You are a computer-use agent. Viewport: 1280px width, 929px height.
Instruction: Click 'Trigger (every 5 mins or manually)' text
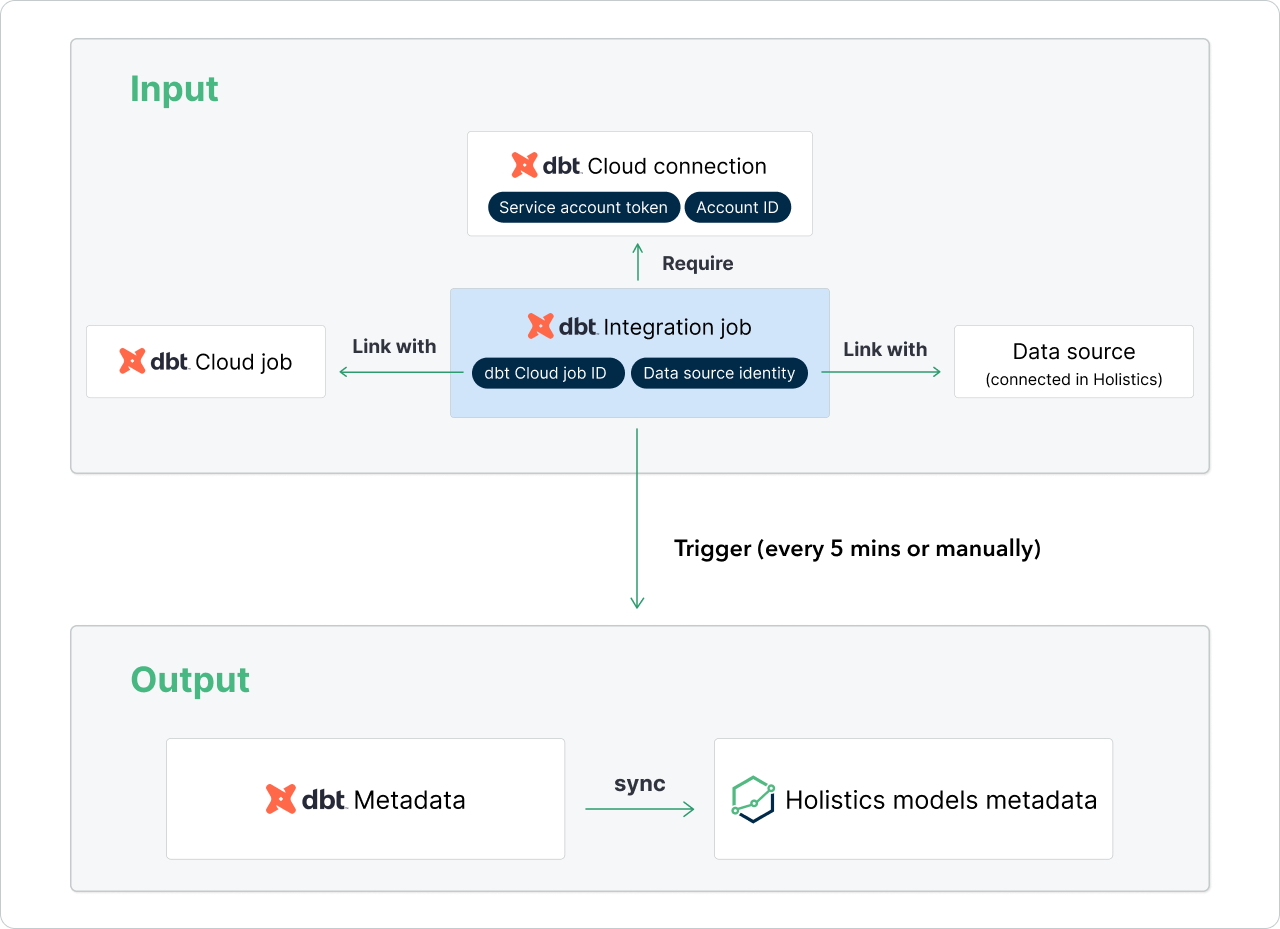[x=858, y=548]
